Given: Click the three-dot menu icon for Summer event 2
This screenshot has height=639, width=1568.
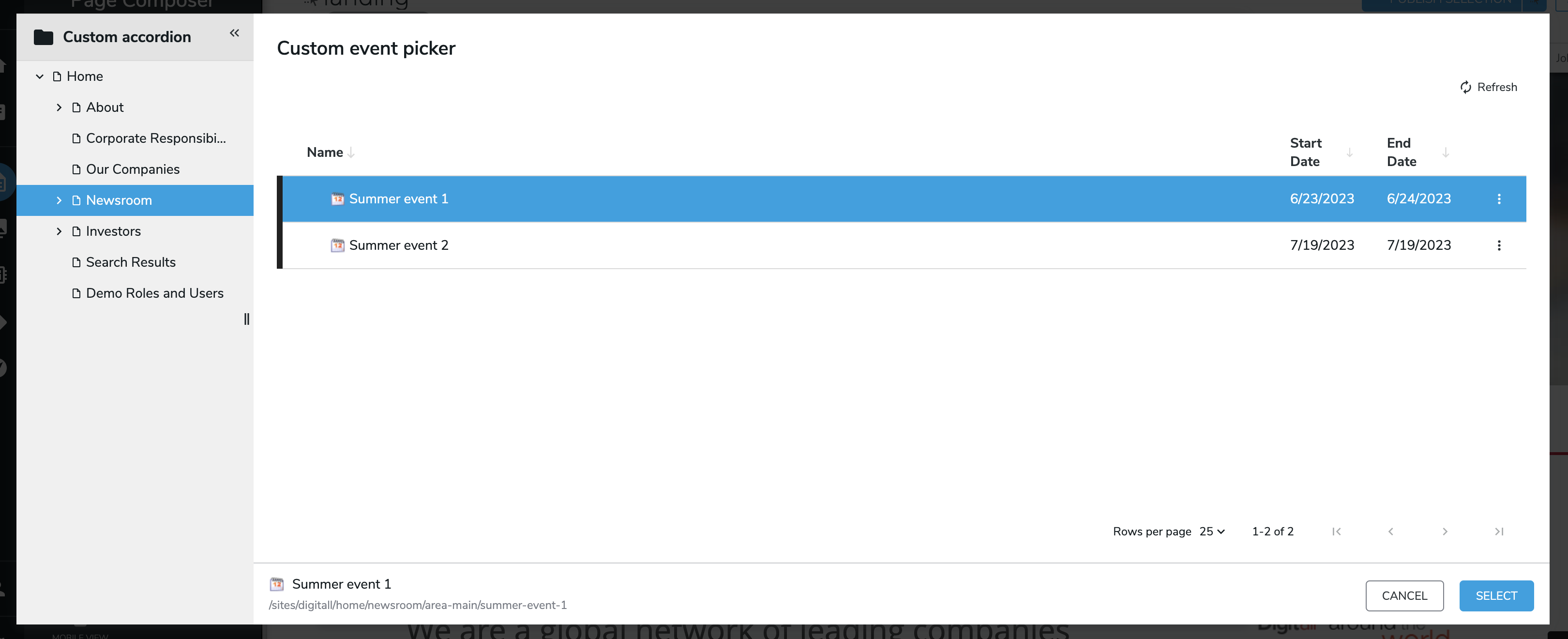Looking at the screenshot, I should [1500, 245].
